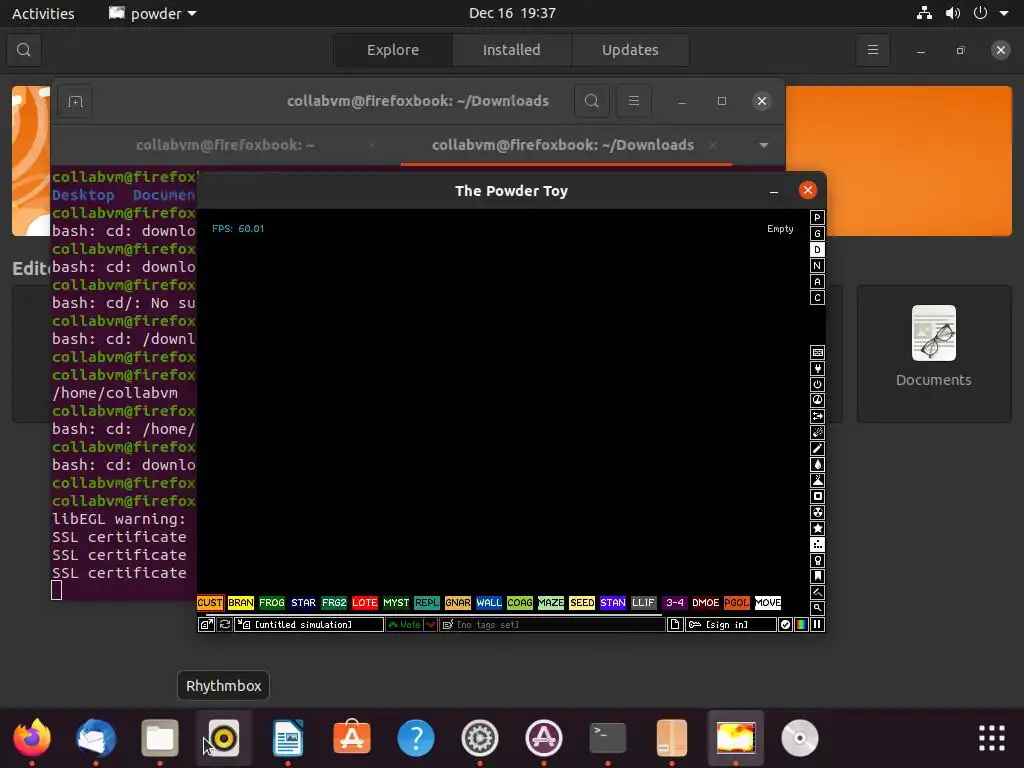Pick the red LOTE element swatch
The width and height of the screenshot is (1024, 768).
pyautogui.click(x=364, y=603)
